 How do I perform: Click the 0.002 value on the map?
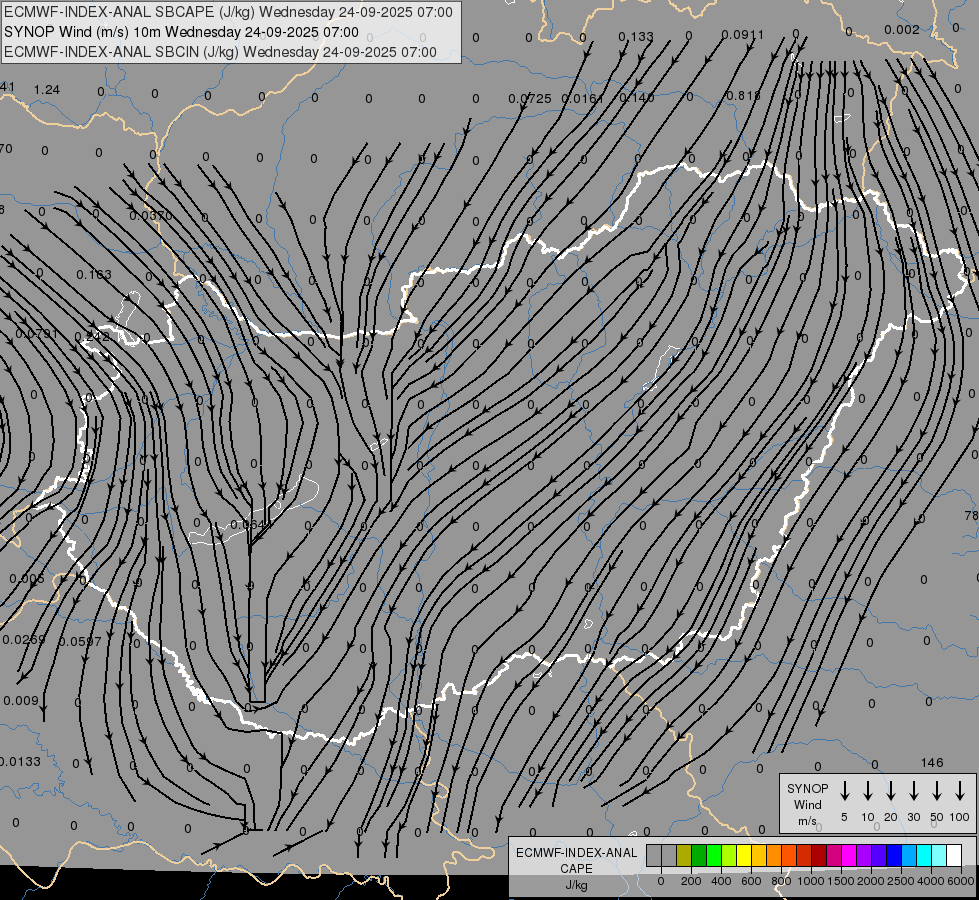902,30
